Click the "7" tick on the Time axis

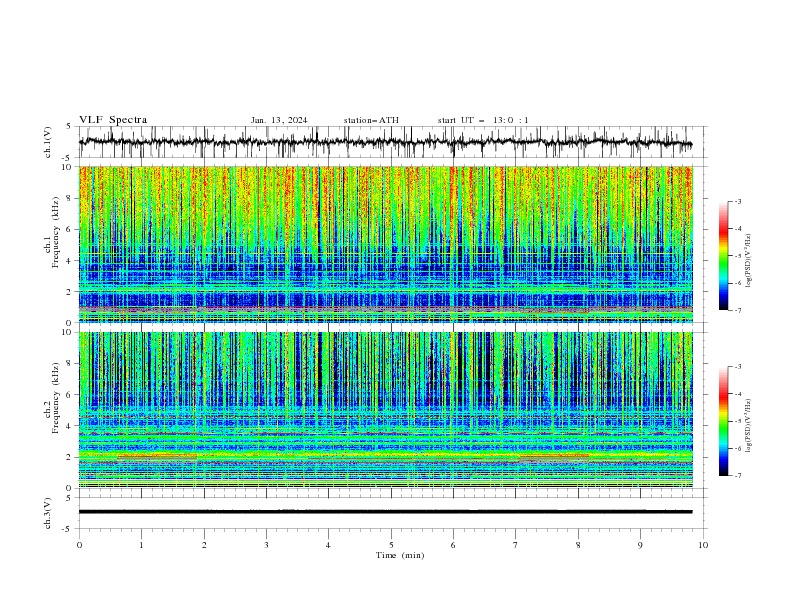point(516,545)
